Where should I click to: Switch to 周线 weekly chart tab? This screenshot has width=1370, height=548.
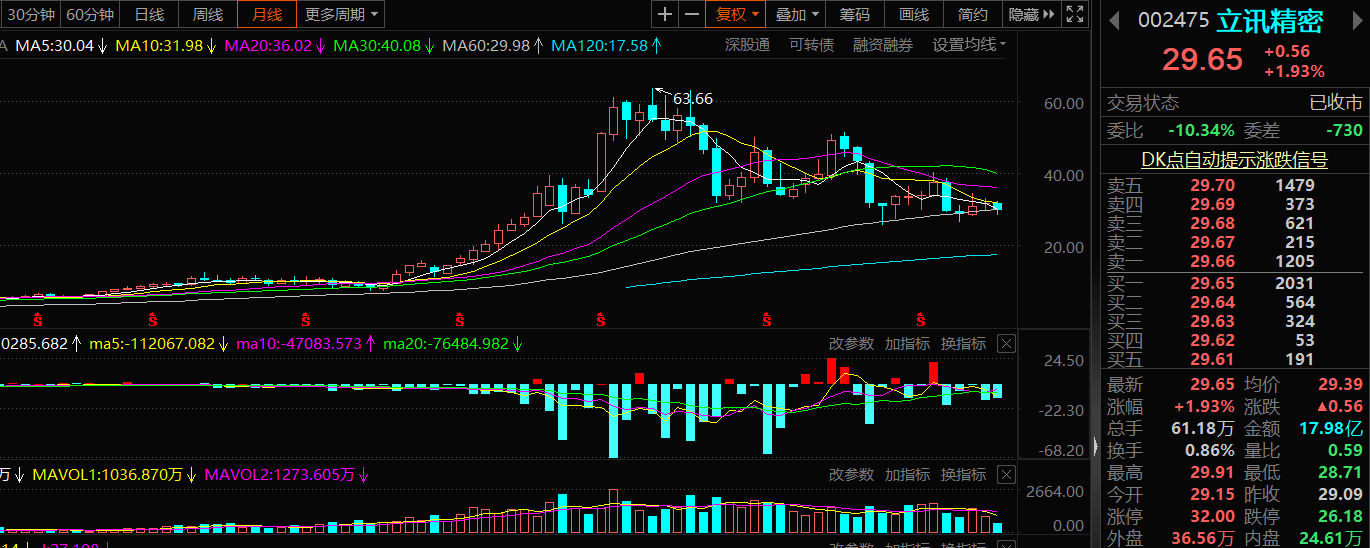208,14
